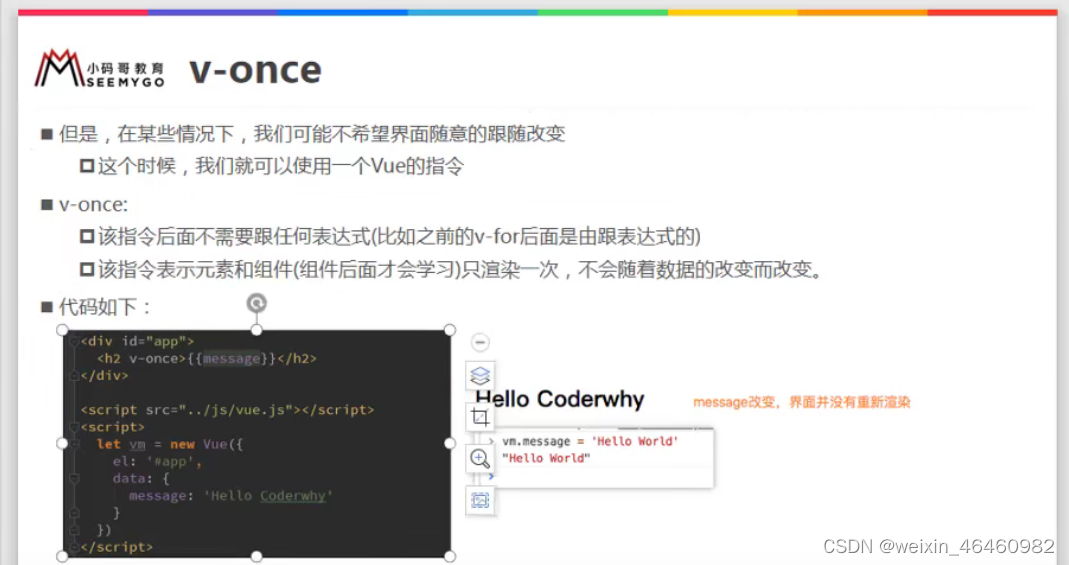Click the top-left corner selection handle of code image
This screenshot has width=1069, height=565.
62,331
